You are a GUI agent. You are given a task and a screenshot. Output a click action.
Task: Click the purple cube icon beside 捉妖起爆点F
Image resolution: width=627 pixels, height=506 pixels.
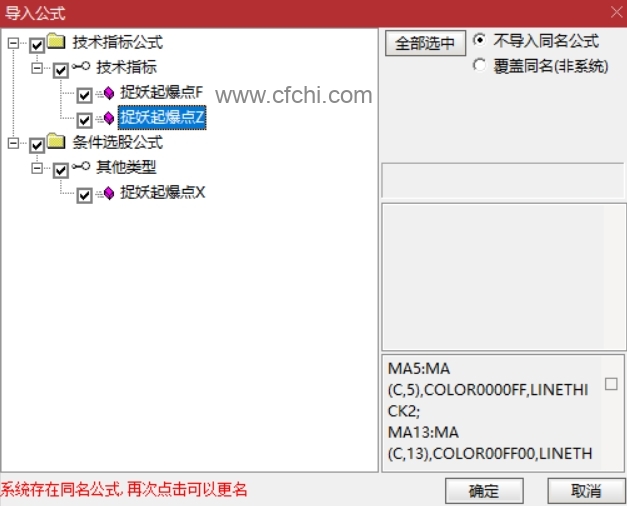[x=109, y=93]
